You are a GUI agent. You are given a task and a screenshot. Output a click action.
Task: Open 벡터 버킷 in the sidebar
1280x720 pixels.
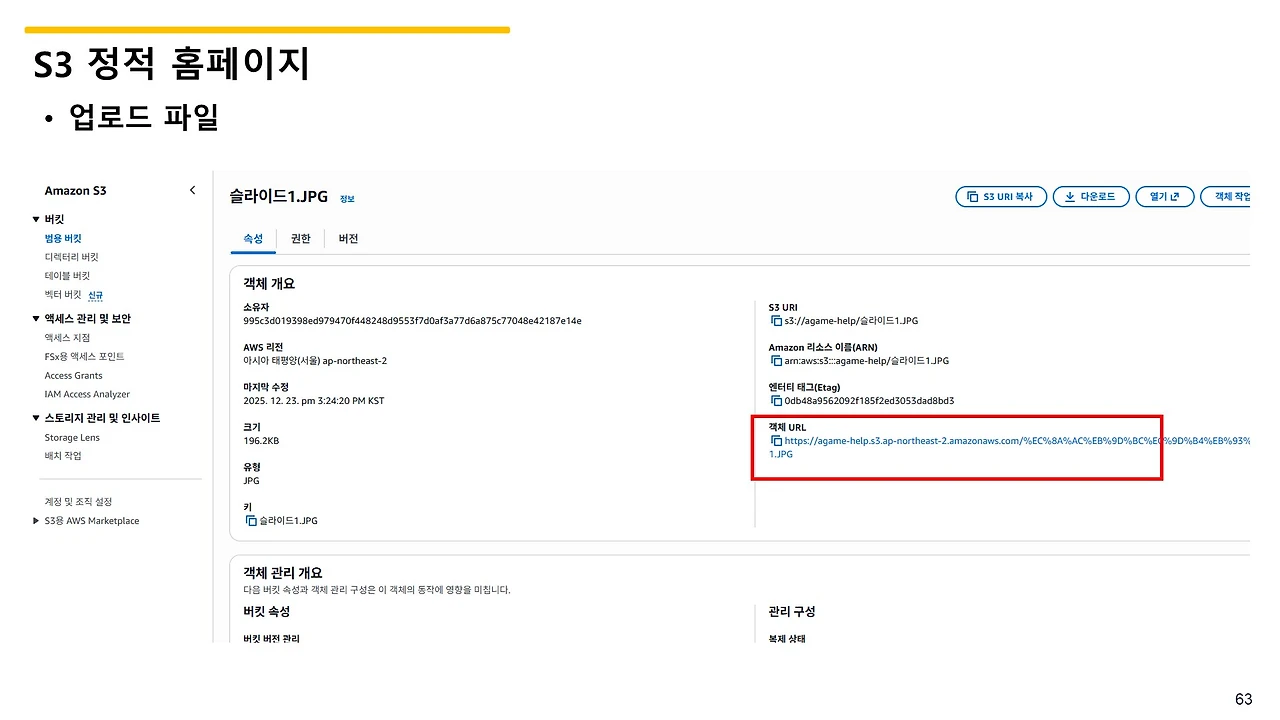(x=63, y=295)
